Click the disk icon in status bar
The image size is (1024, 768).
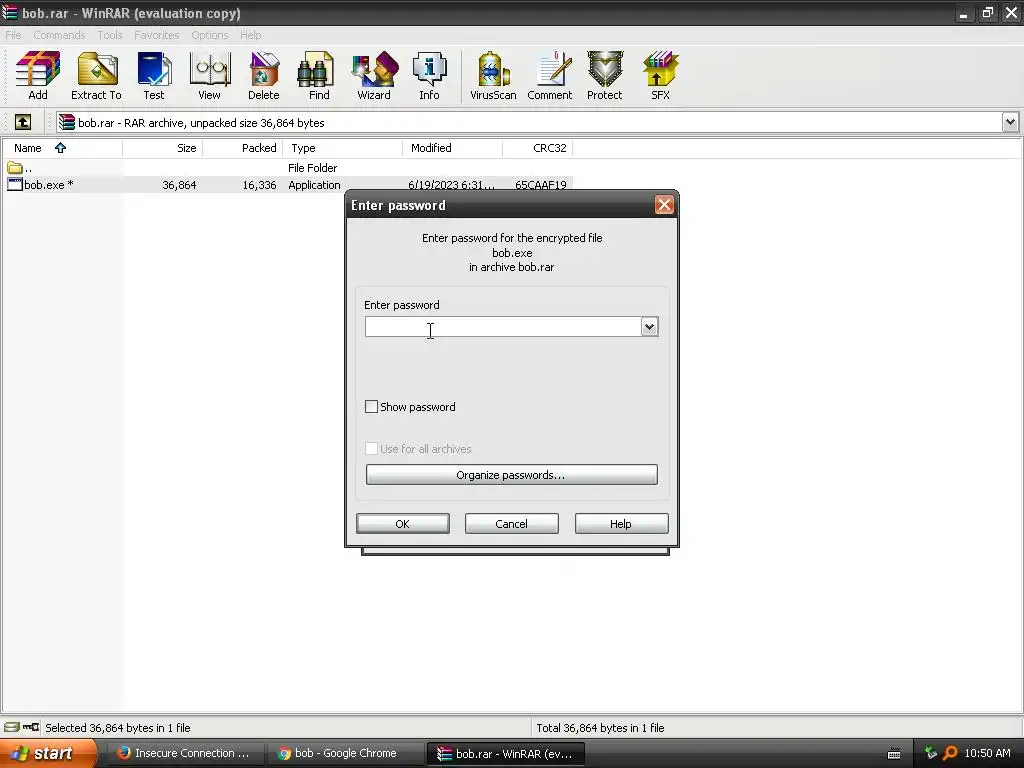pos(12,727)
